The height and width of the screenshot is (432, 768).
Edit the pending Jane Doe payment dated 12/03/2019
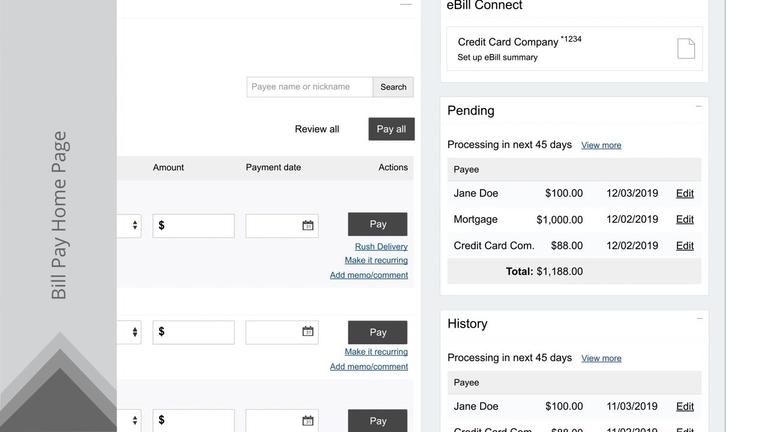(x=685, y=193)
